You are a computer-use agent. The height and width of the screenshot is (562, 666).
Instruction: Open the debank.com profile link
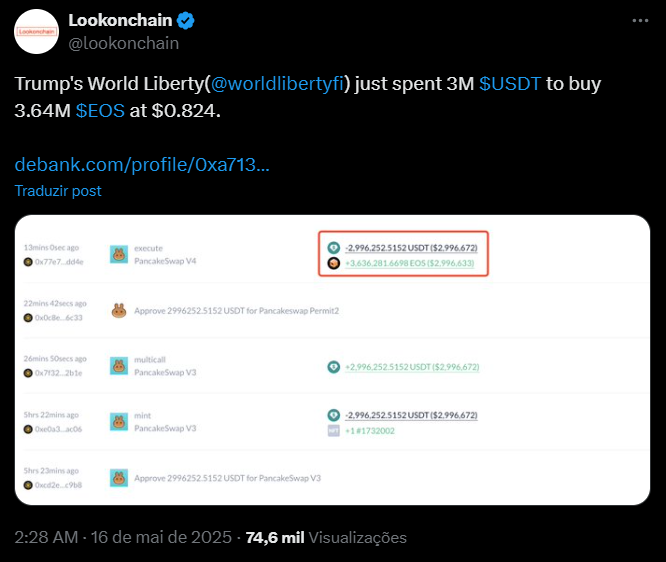142,163
